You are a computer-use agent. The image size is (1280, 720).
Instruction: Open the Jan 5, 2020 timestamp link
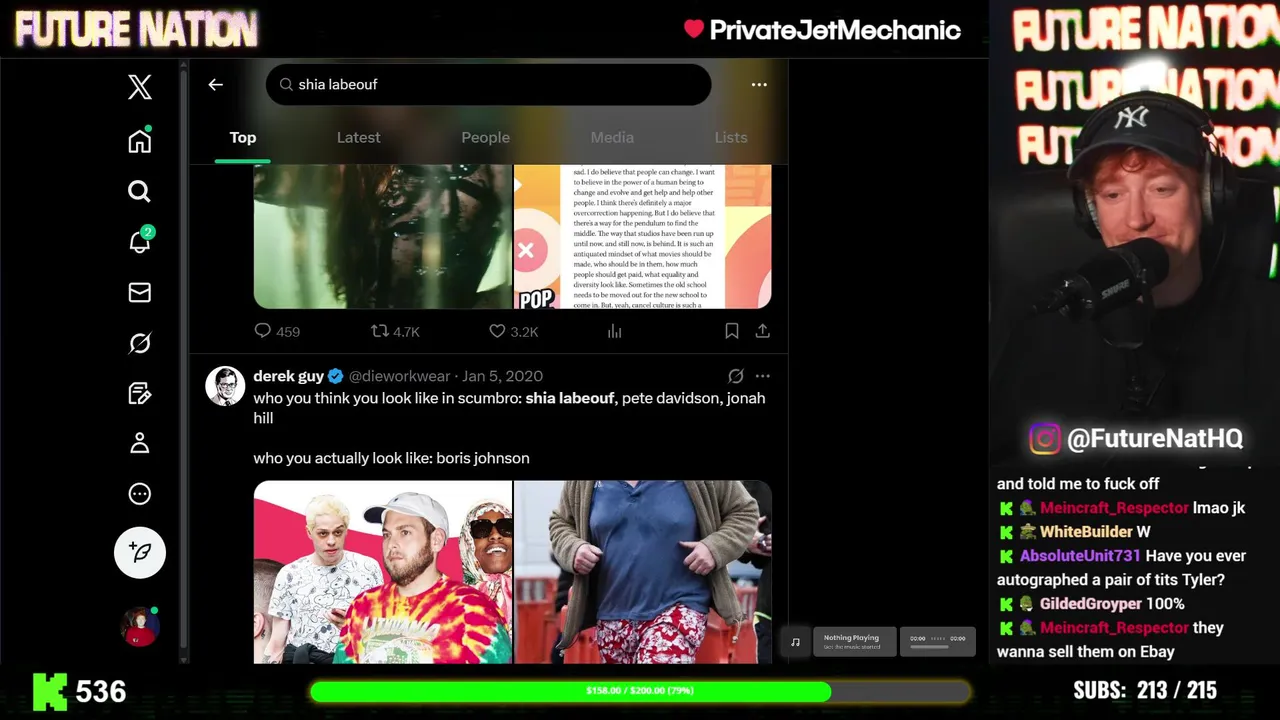[x=502, y=376]
